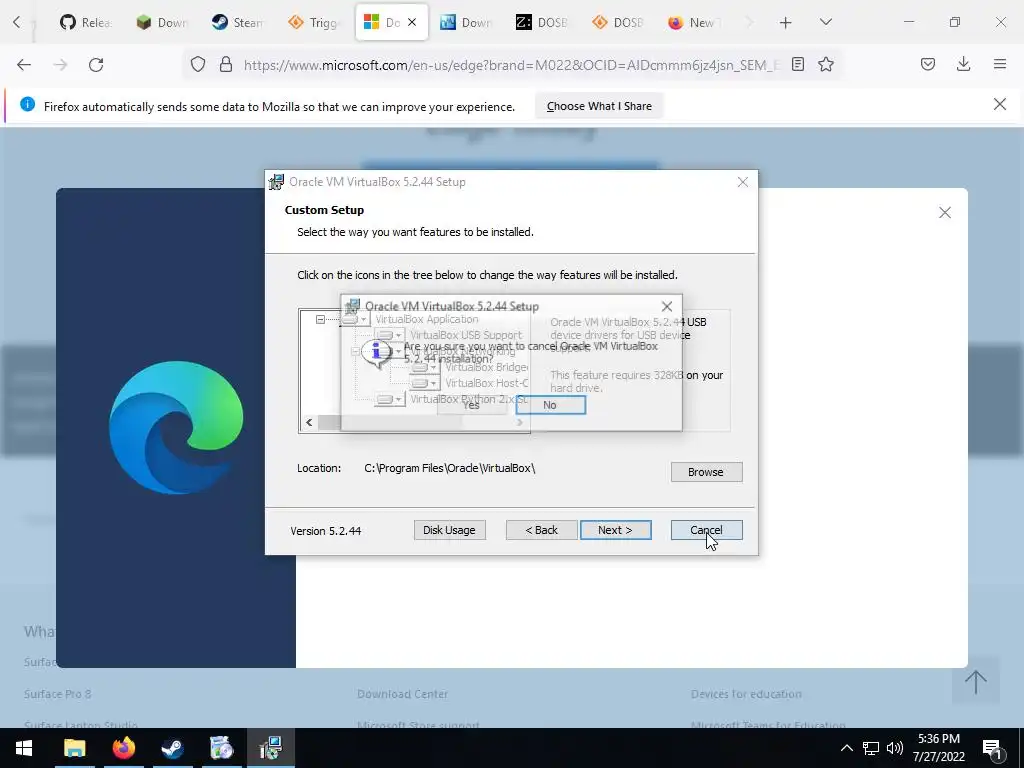Open Firefox from taskbar
The image size is (1024, 768).
click(x=123, y=748)
